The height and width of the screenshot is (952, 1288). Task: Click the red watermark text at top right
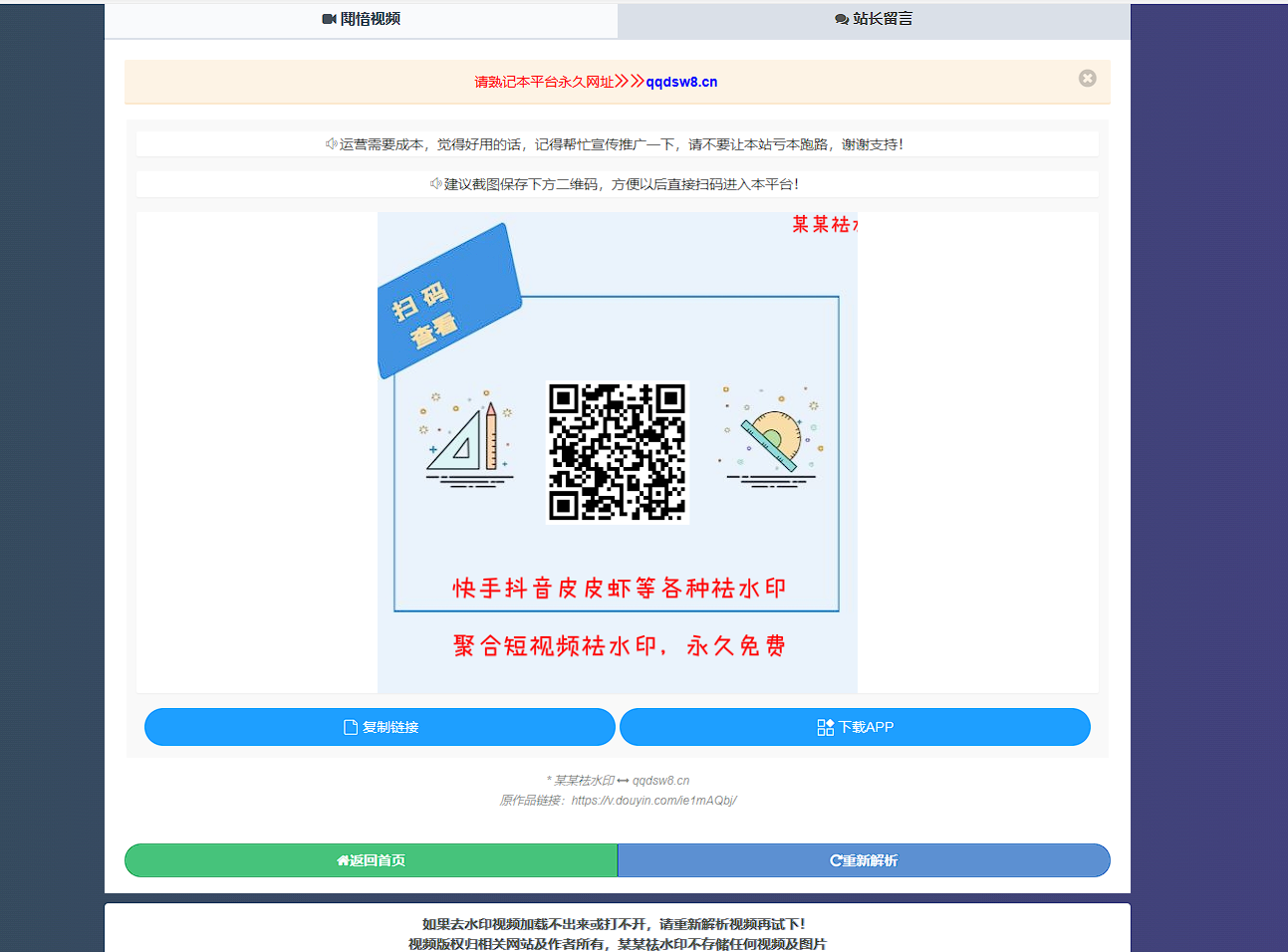(x=824, y=225)
